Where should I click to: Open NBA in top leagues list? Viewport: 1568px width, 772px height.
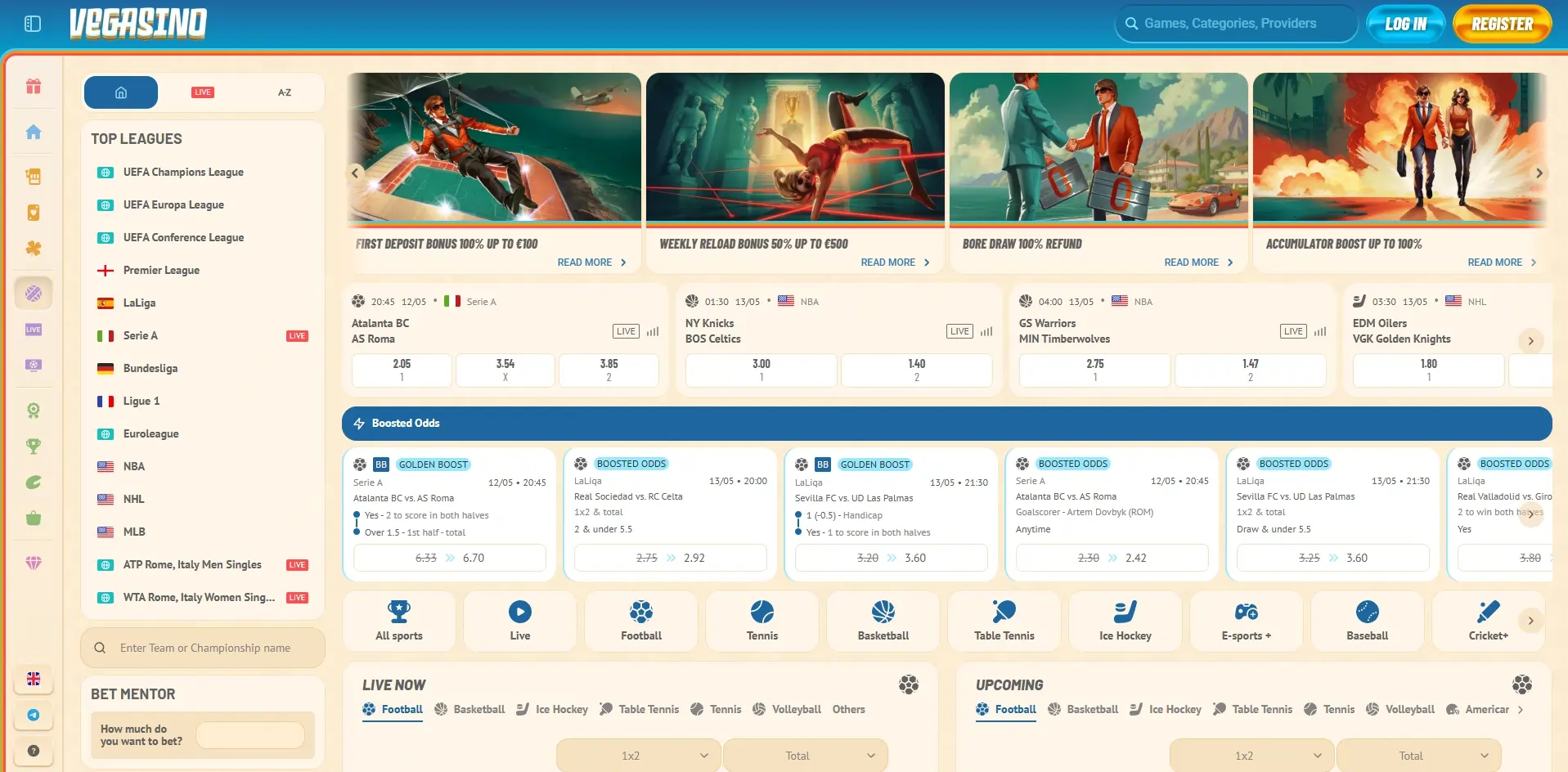[x=203, y=466]
